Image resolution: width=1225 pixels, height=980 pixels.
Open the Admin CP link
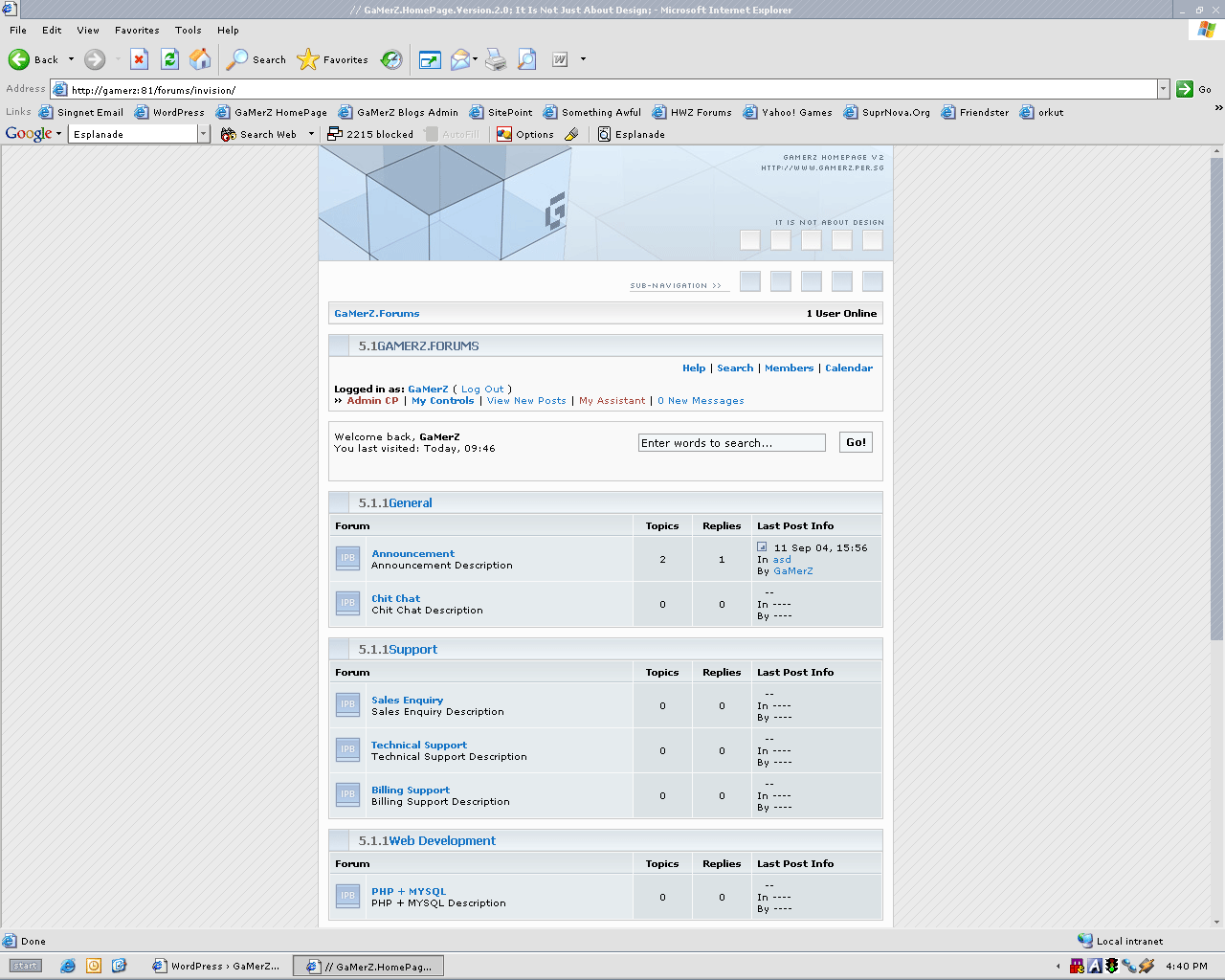pyautogui.click(x=372, y=401)
